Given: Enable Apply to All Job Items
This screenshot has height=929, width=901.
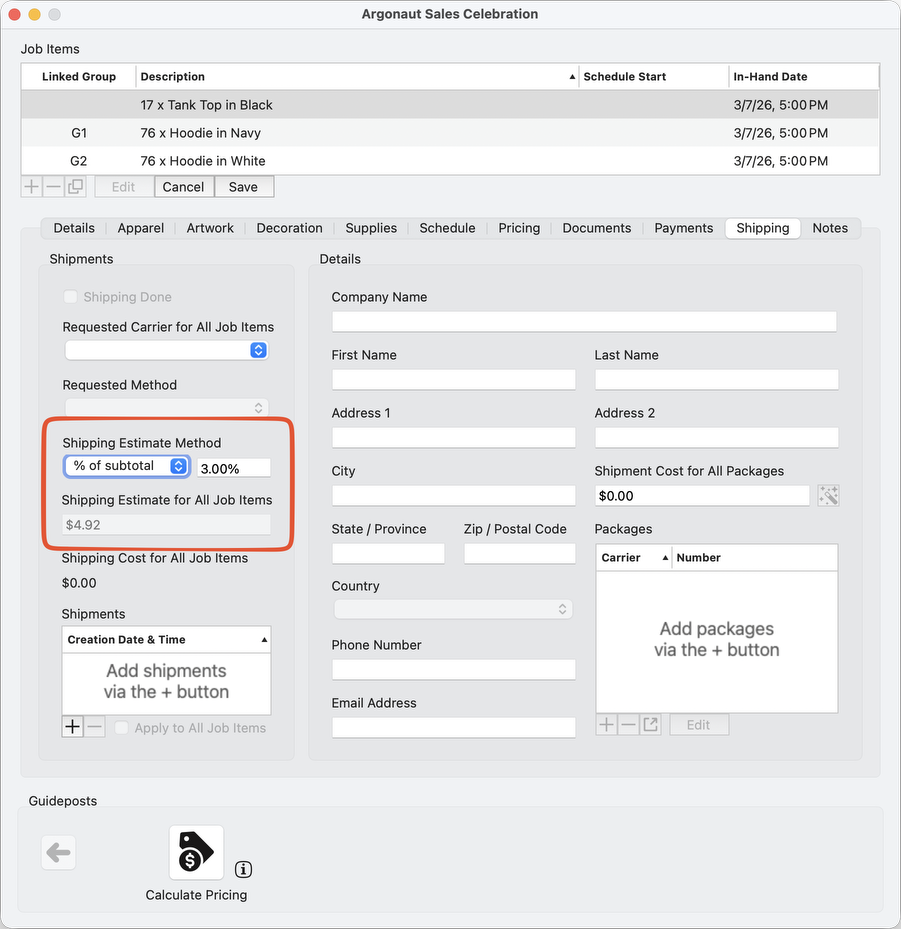Looking at the screenshot, I should click(x=122, y=728).
